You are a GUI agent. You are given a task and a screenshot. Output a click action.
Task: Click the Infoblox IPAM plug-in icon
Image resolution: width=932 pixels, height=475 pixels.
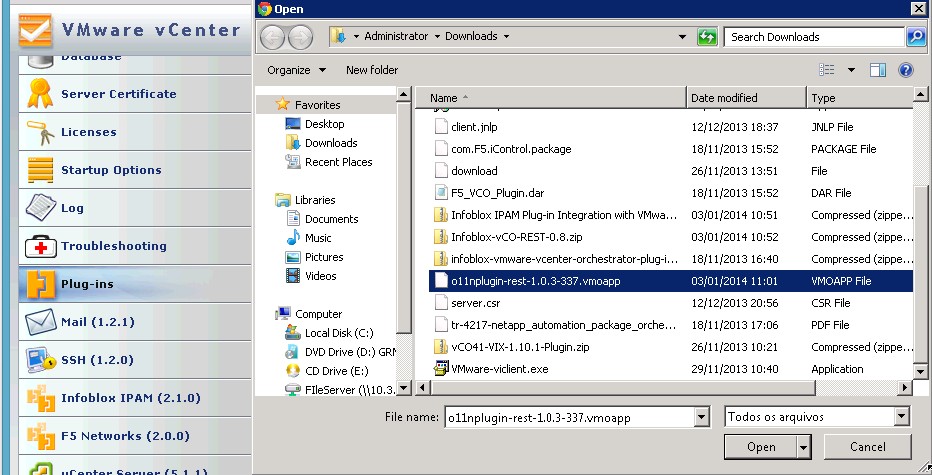(39, 398)
